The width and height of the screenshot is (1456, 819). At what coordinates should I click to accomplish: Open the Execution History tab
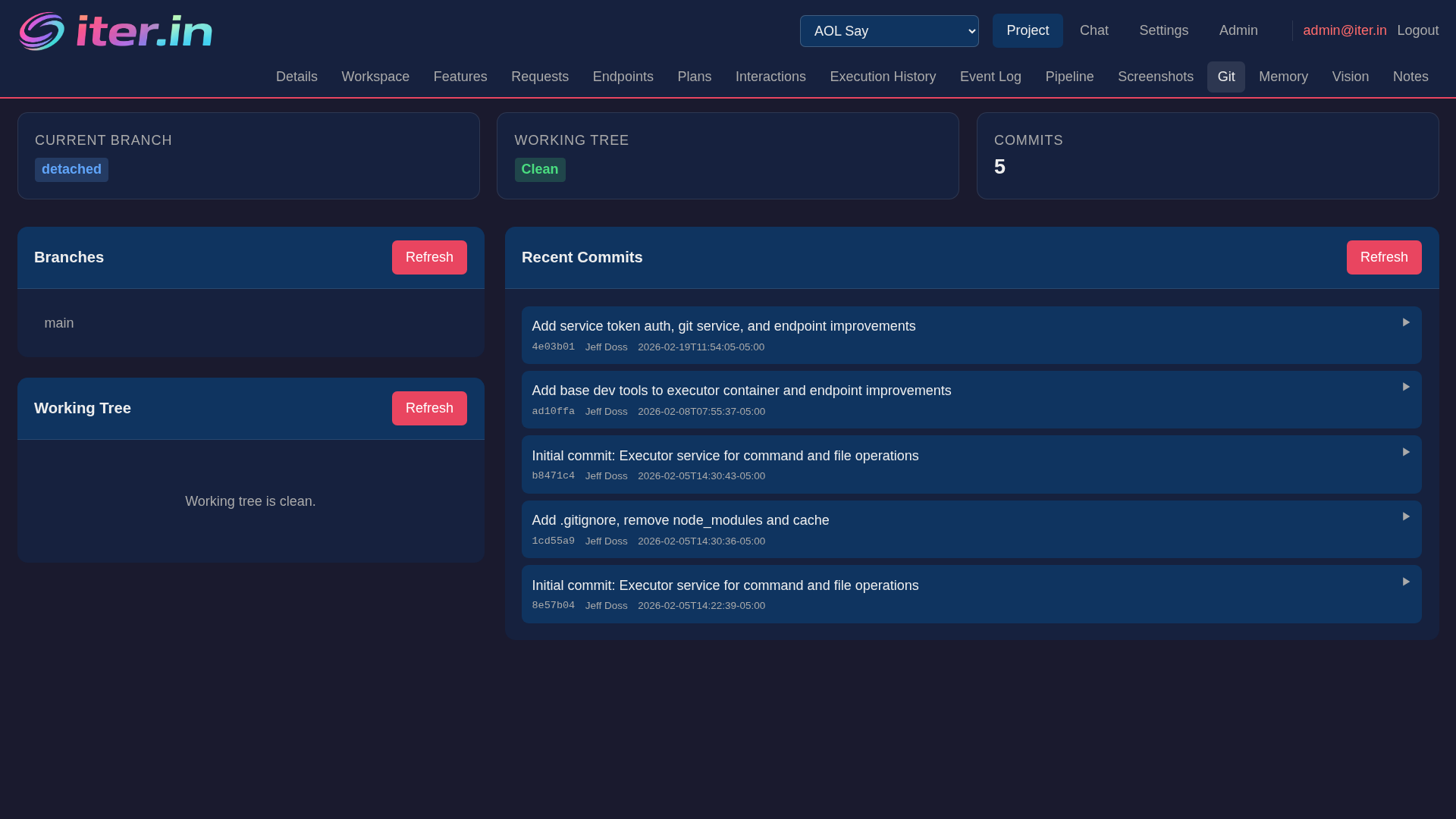[883, 77]
